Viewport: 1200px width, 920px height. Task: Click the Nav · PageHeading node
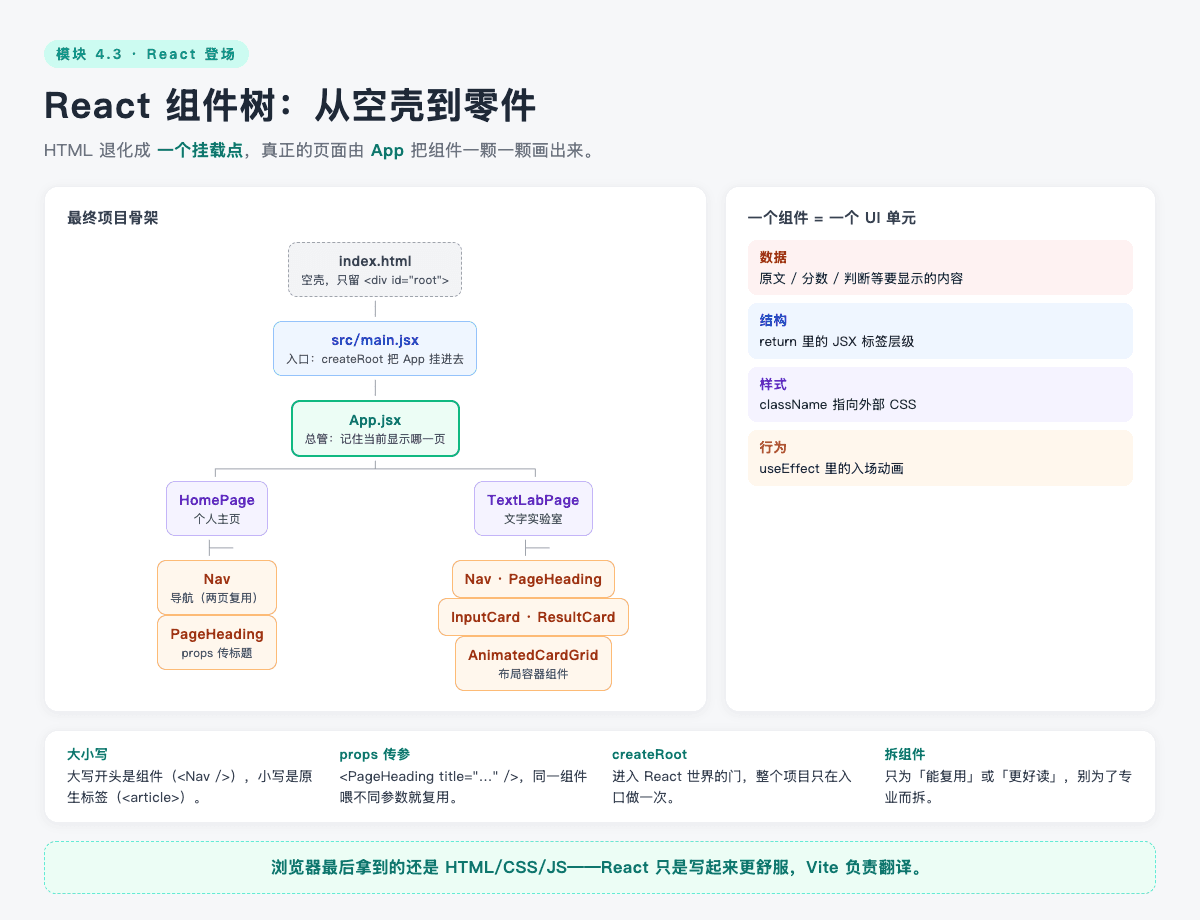tap(533, 579)
